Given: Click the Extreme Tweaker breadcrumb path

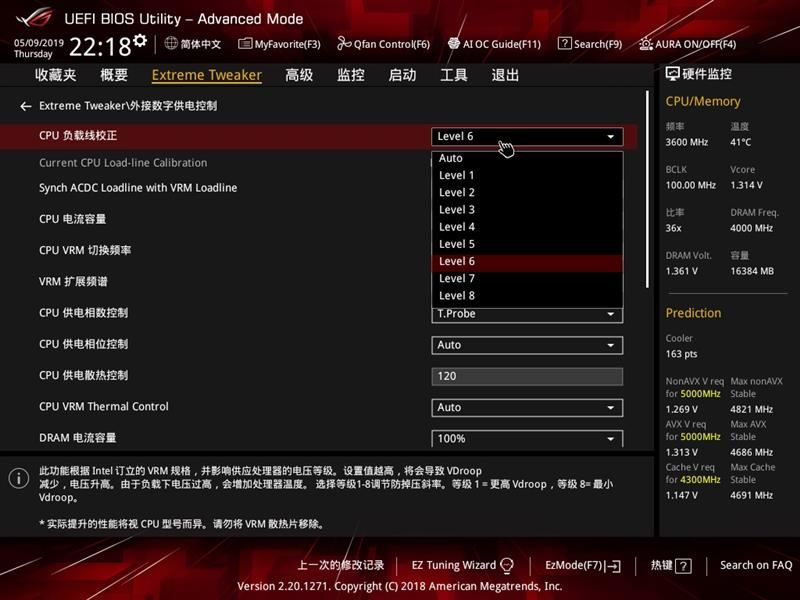Looking at the screenshot, I should click(x=128, y=106).
